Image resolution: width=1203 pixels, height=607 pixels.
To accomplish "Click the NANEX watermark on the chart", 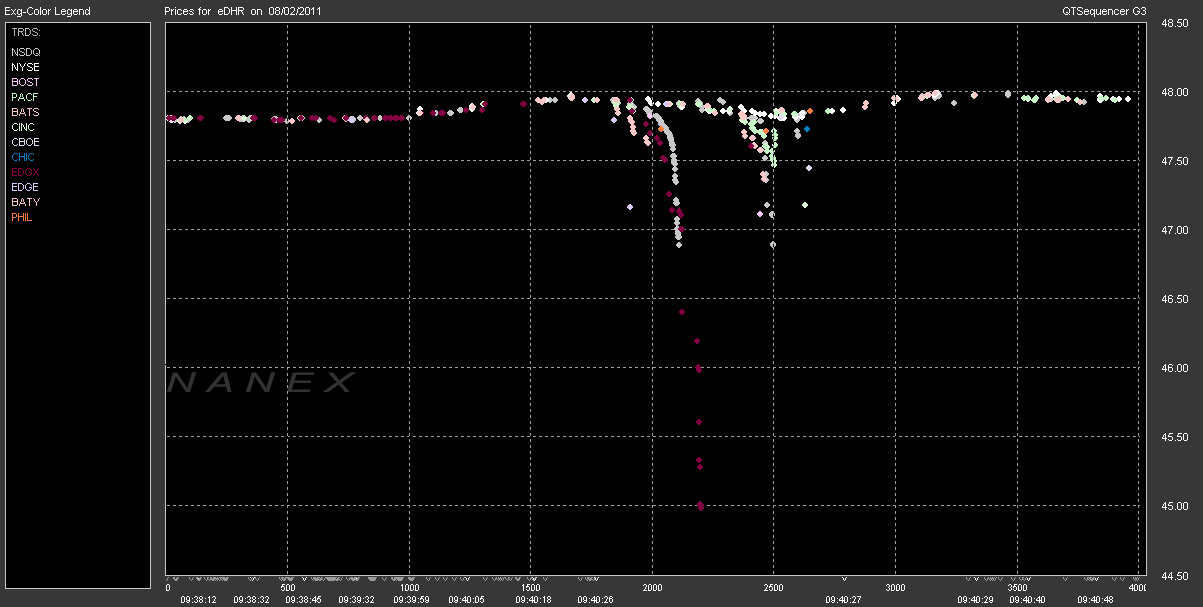I will (x=261, y=382).
